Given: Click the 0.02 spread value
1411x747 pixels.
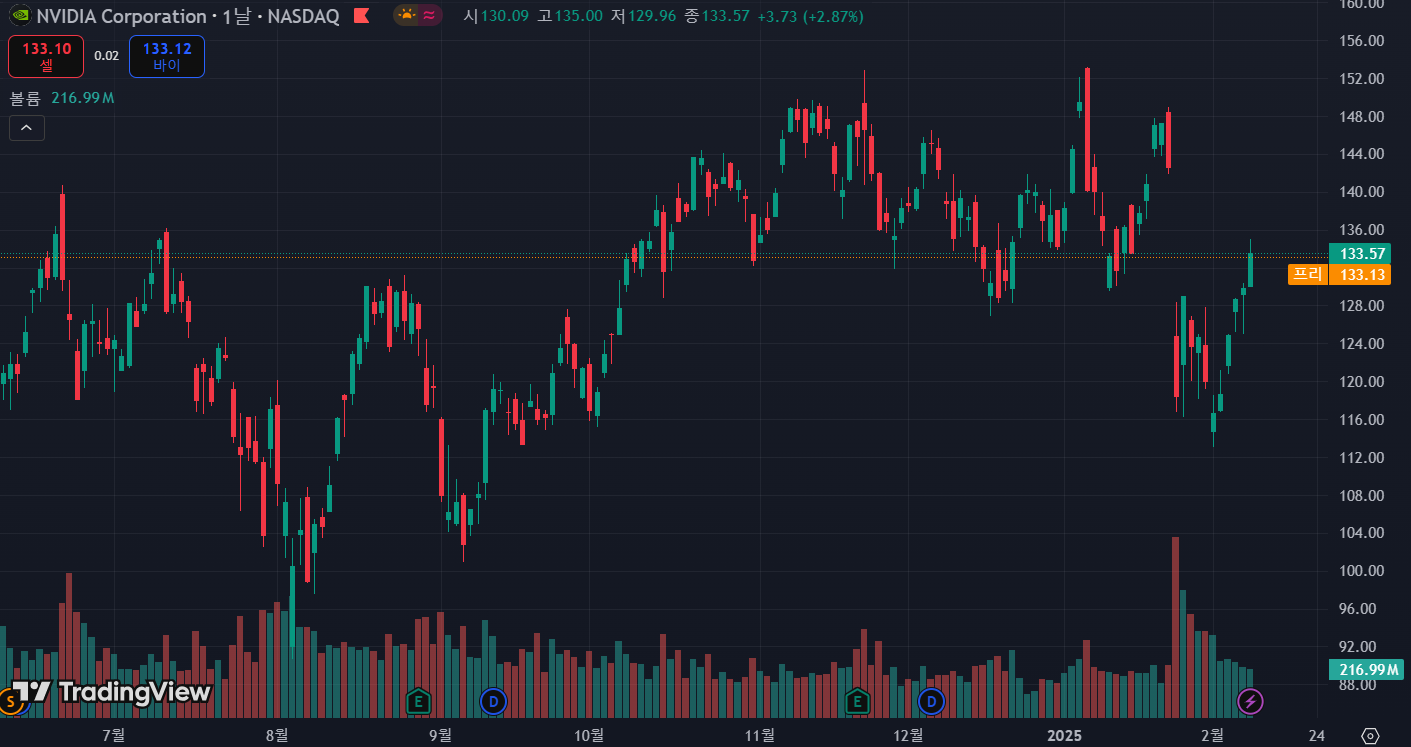Looking at the screenshot, I should click(x=106, y=56).
